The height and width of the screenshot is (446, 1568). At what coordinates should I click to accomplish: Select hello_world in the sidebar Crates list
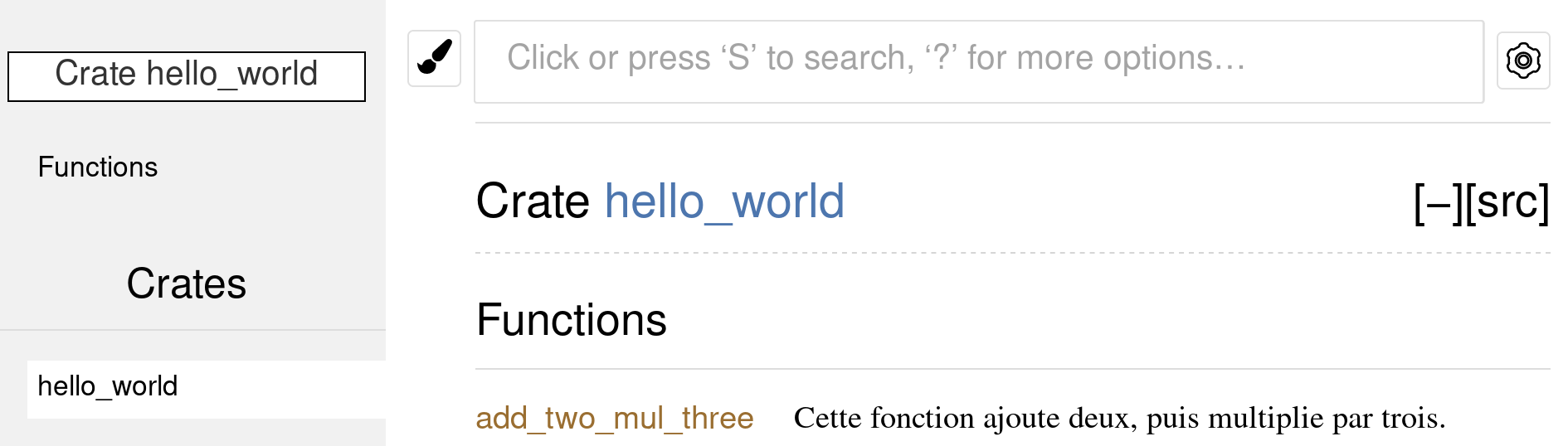[x=108, y=386]
